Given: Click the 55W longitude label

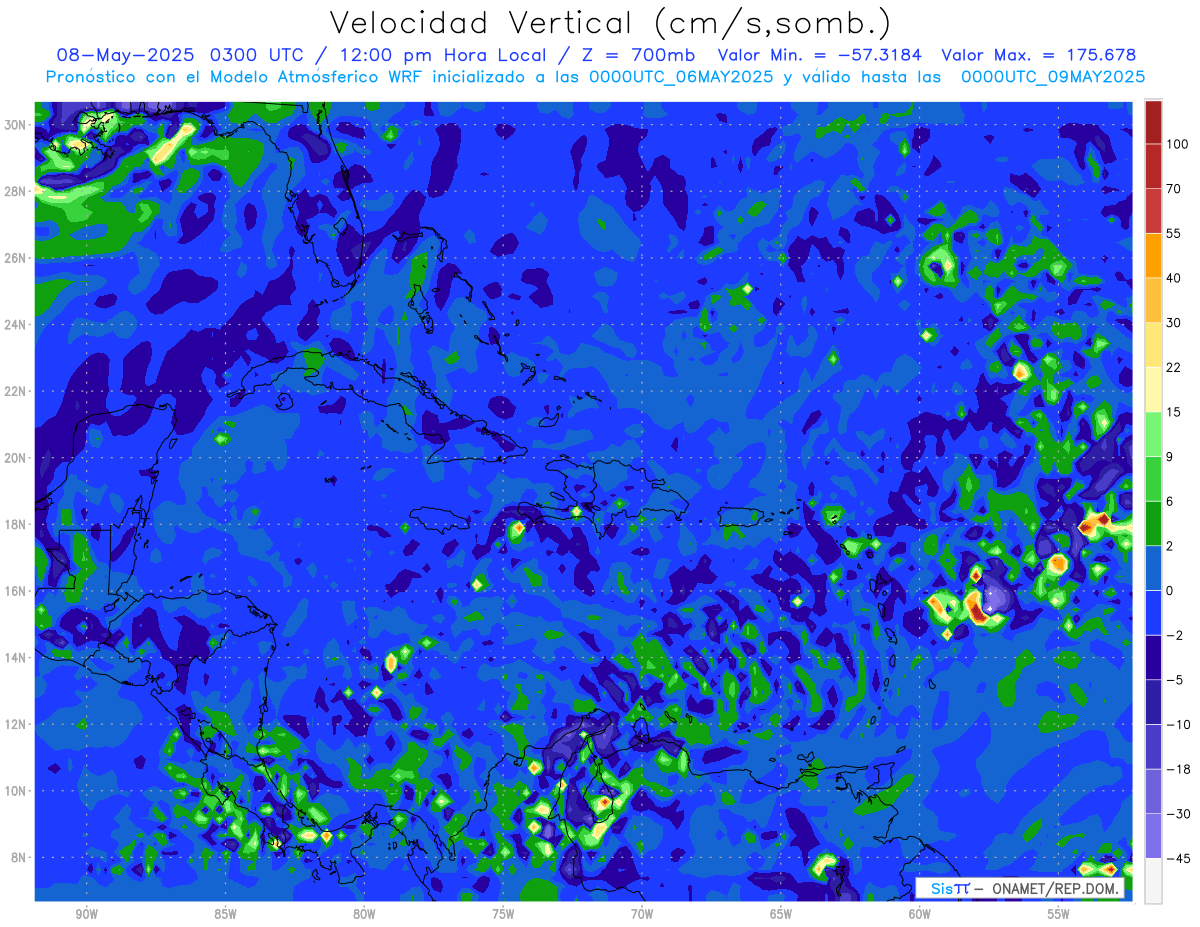Looking at the screenshot, I should pyautogui.click(x=1059, y=914).
